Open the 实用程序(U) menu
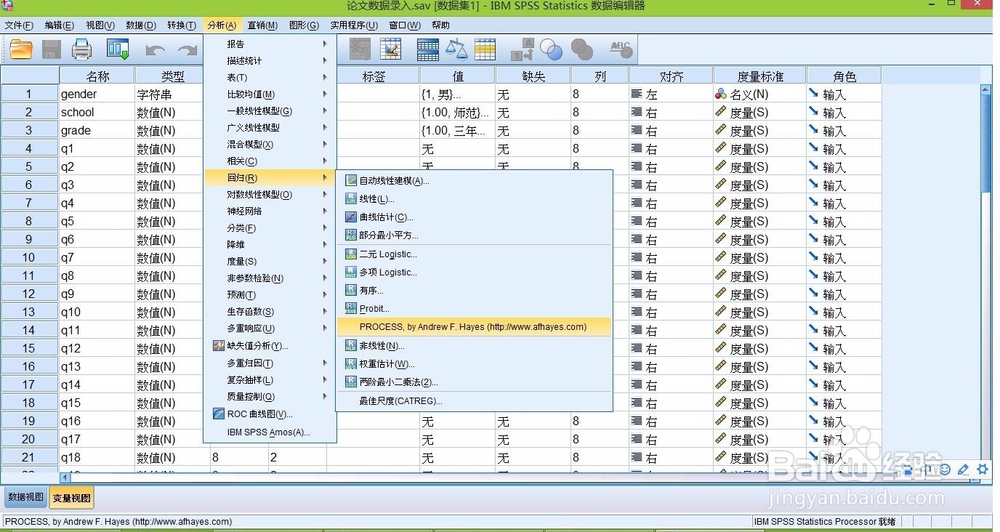This screenshot has width=1000, height=532. pos(354,26)
